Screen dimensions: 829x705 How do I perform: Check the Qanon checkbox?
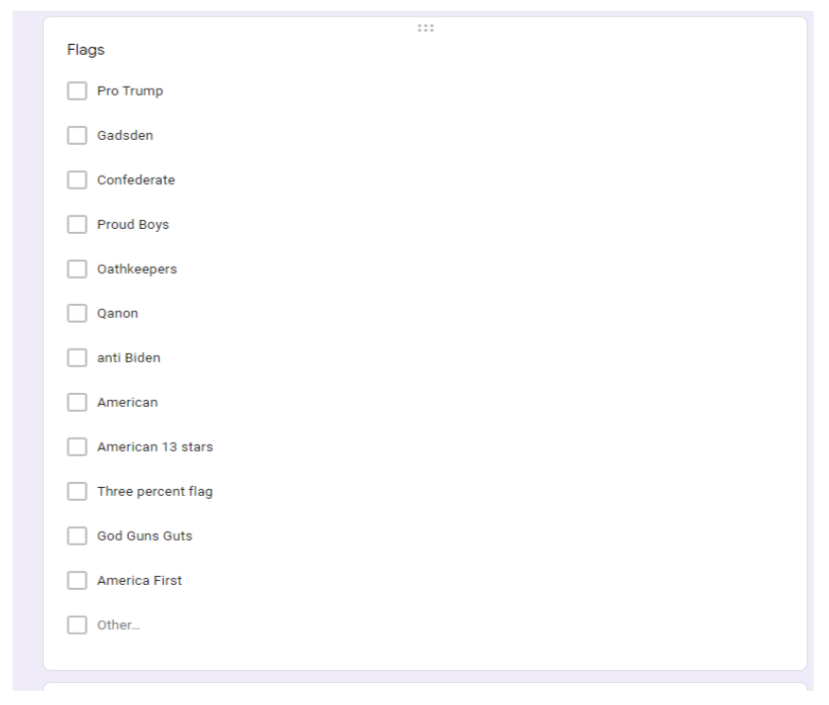pyautogui.click(x=78, y=313)
